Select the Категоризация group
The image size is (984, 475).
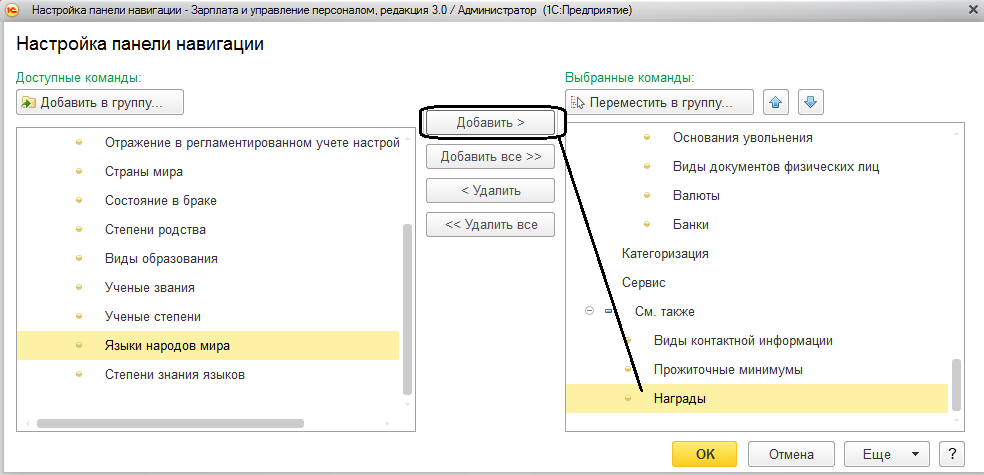665,254
